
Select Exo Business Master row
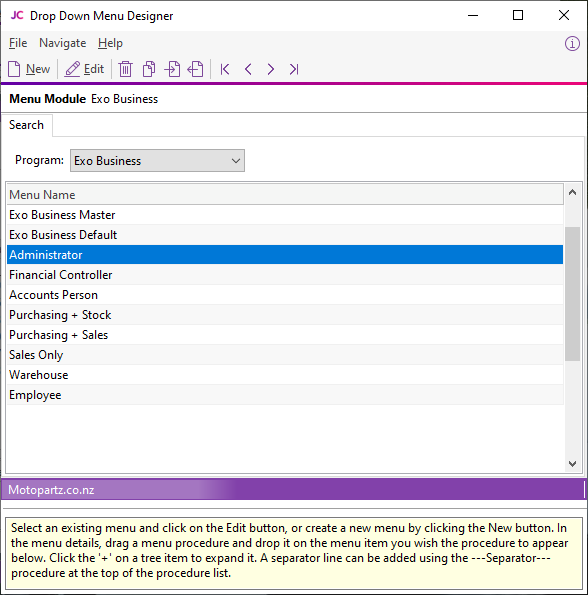tap(285, 215)
